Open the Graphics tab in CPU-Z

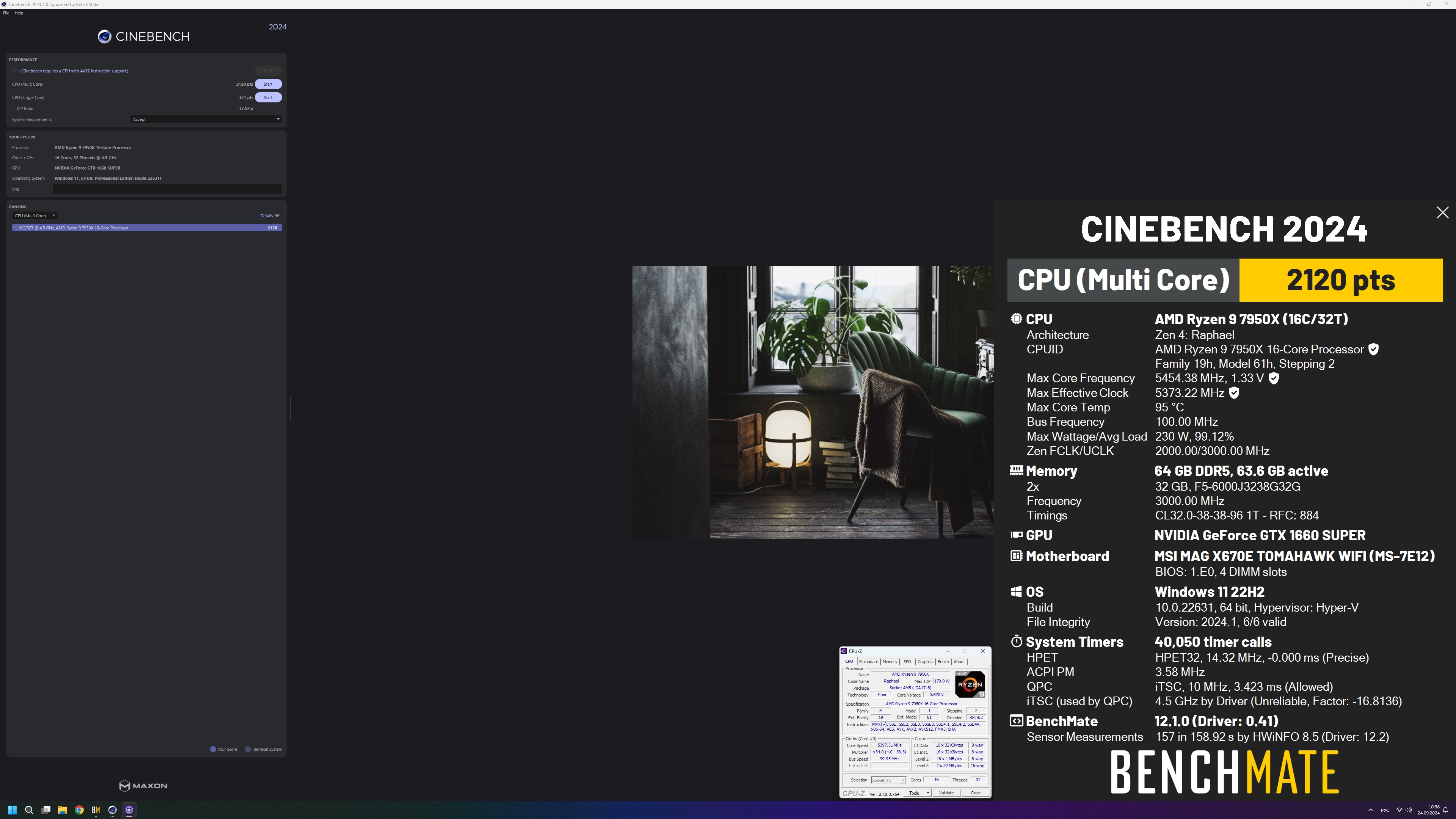[x=925, y=661]
